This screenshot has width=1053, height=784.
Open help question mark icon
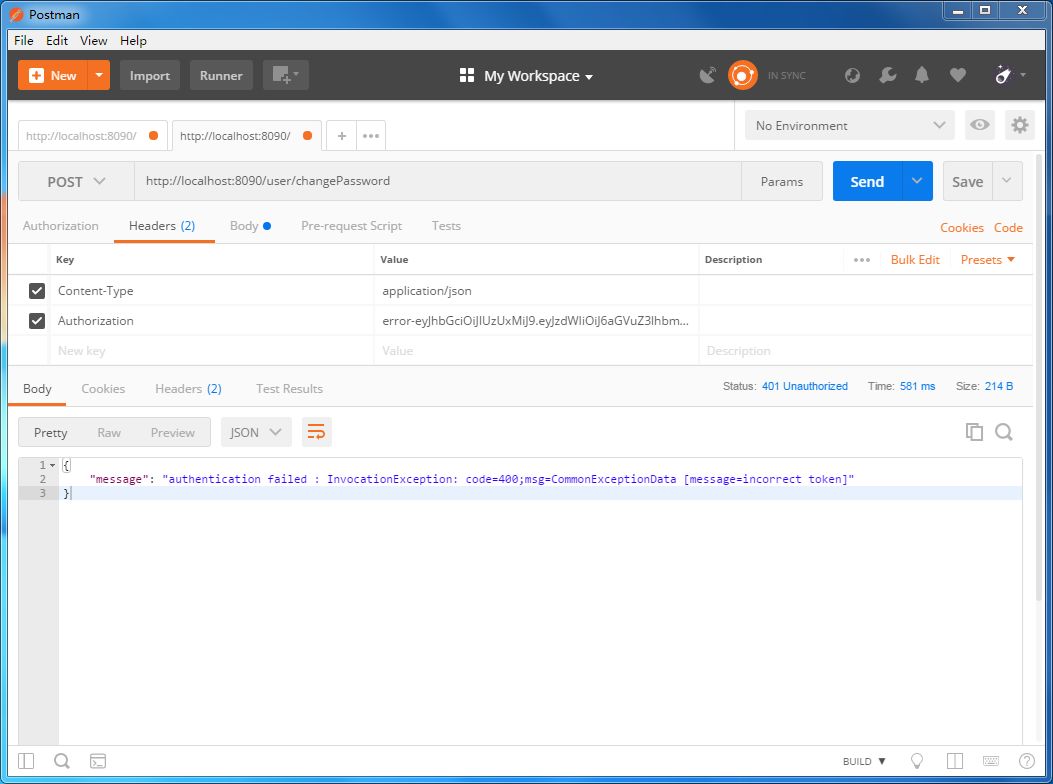tap(1027, 760)
